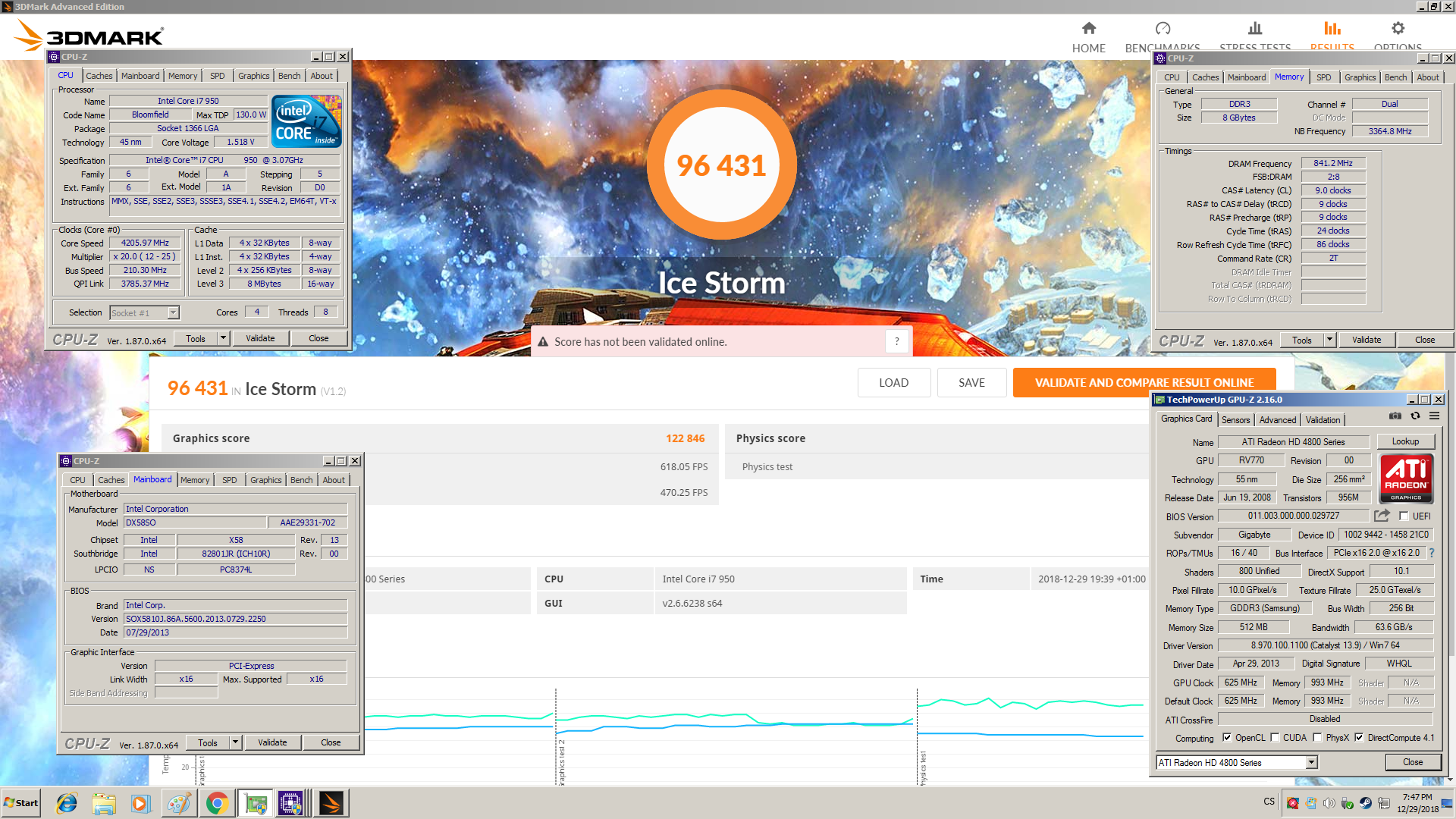Toggle the UEFI checkbox in GPU-Z
Image resolution: width=1456 pixels, height=819 pixels.
1404,516
